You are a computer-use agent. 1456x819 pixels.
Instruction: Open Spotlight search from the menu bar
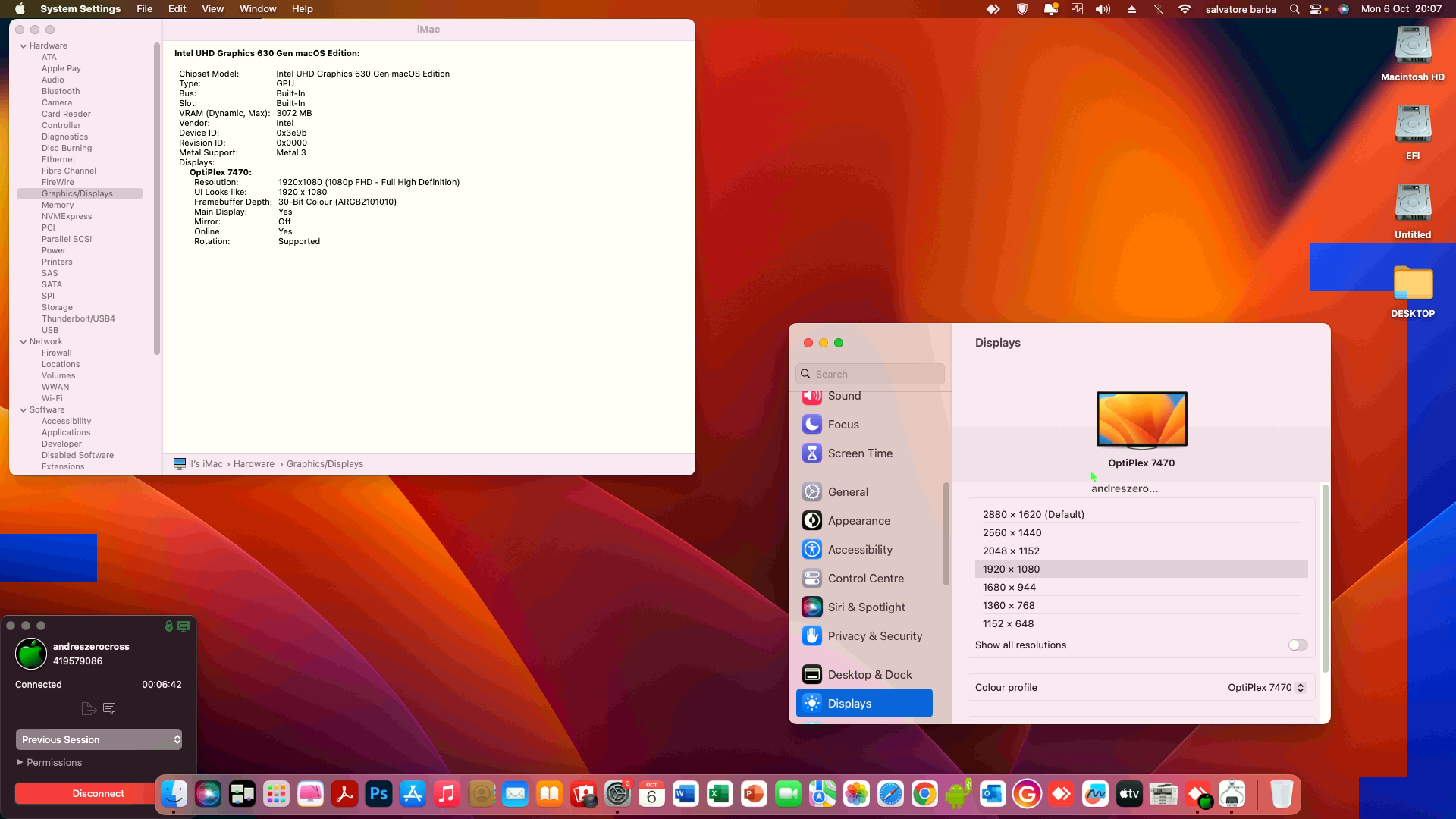(x=1294, y=9)
